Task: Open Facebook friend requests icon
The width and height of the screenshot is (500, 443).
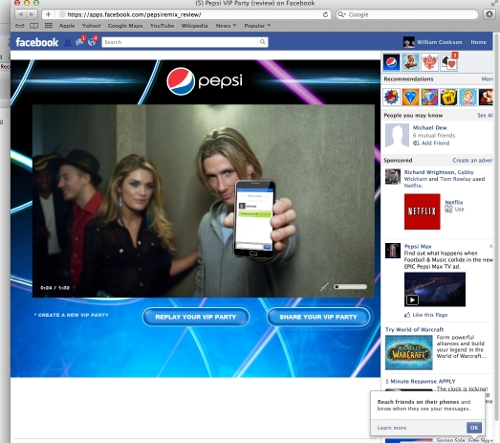Action: click(68, 42)
